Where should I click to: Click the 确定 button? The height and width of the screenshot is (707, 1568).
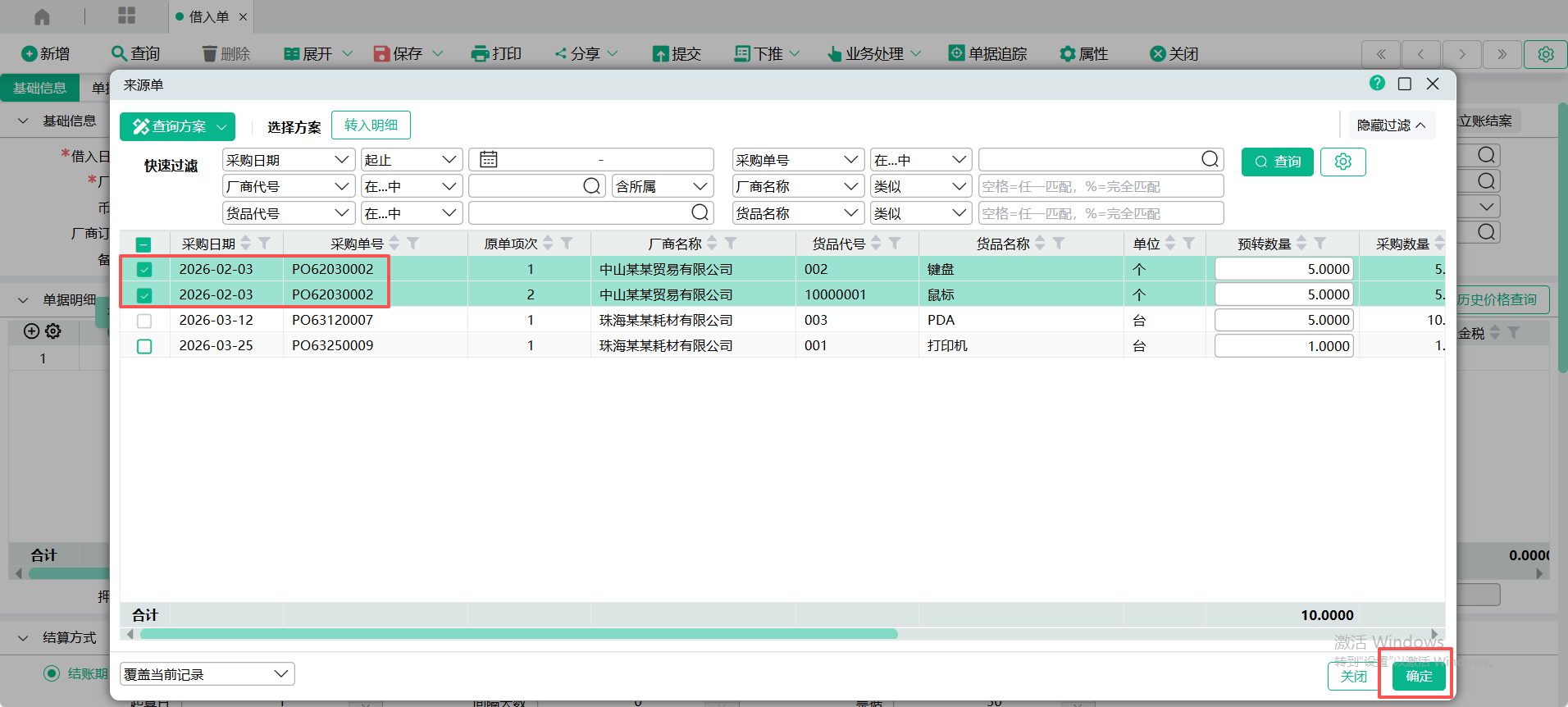click(x=1418, y=676)
